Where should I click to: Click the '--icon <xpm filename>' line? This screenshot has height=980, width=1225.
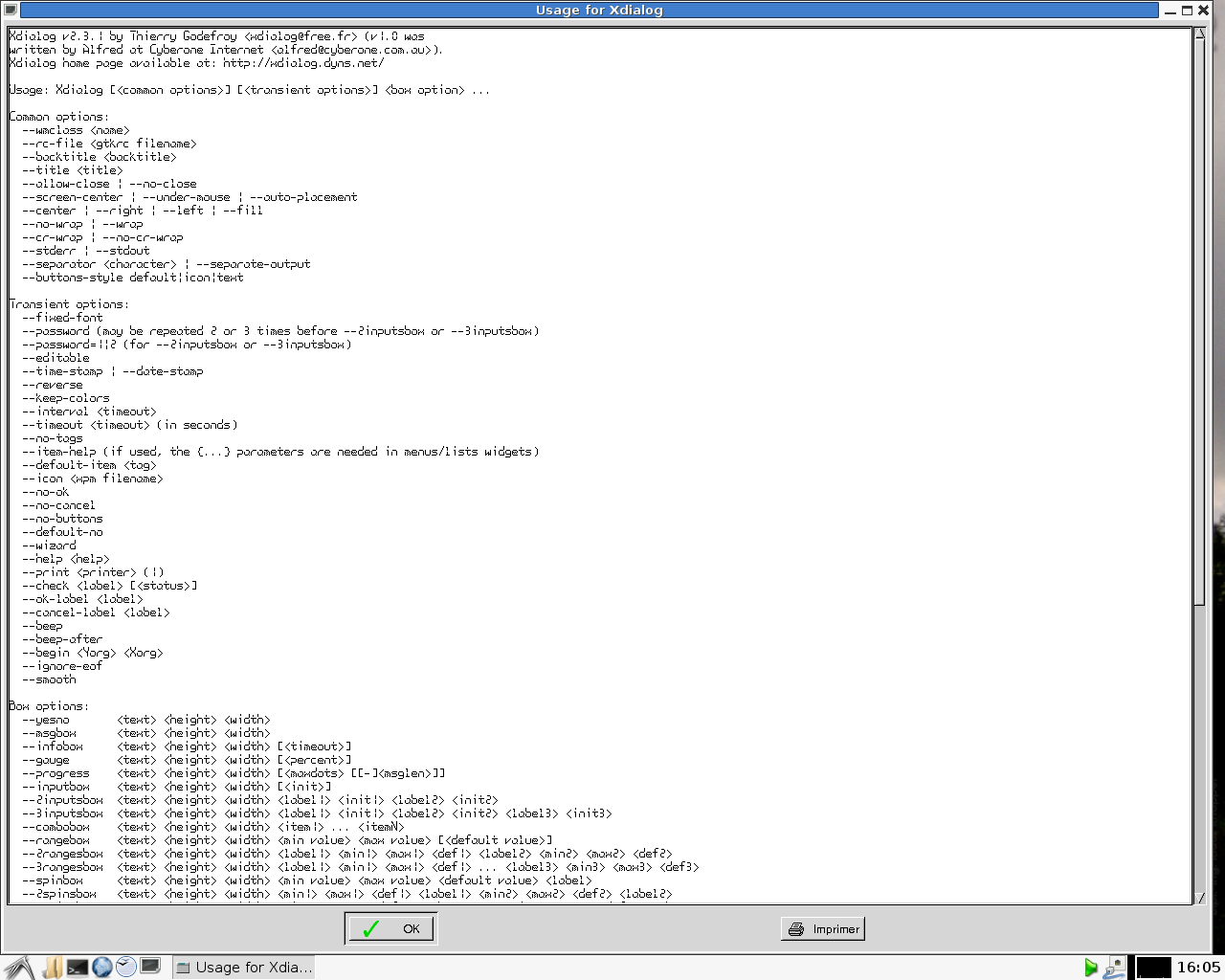93,479
